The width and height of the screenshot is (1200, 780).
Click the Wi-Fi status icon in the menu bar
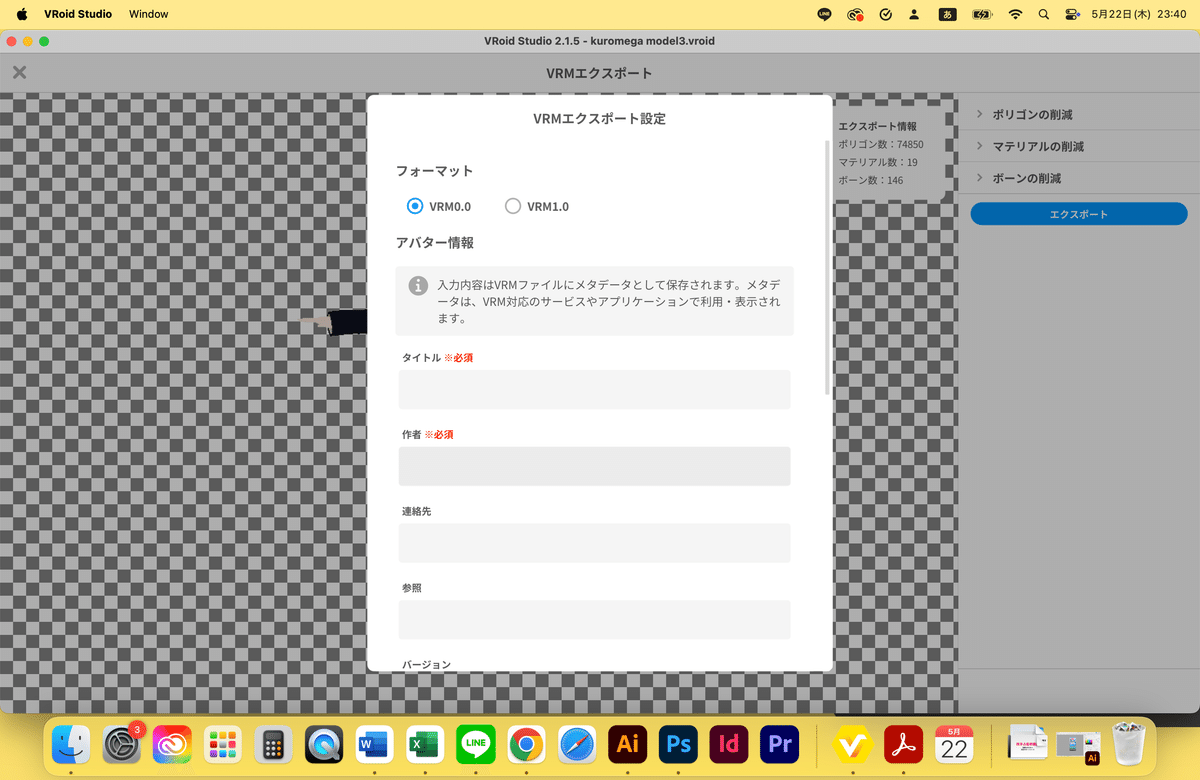pos(1015,14)
